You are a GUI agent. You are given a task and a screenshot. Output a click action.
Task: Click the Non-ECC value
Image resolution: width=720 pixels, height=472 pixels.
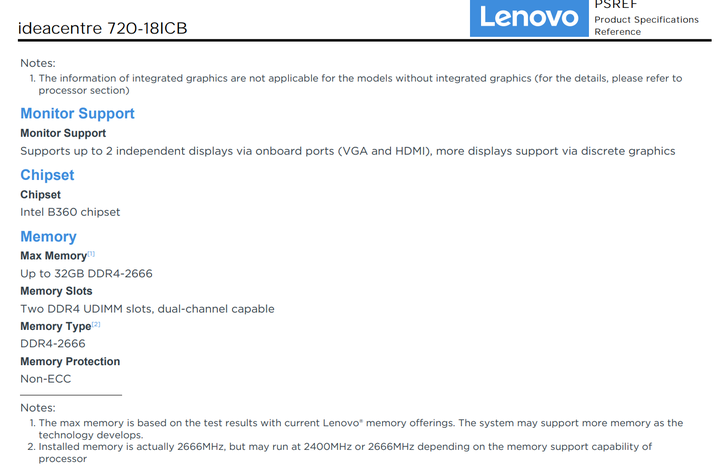[45, 379]
